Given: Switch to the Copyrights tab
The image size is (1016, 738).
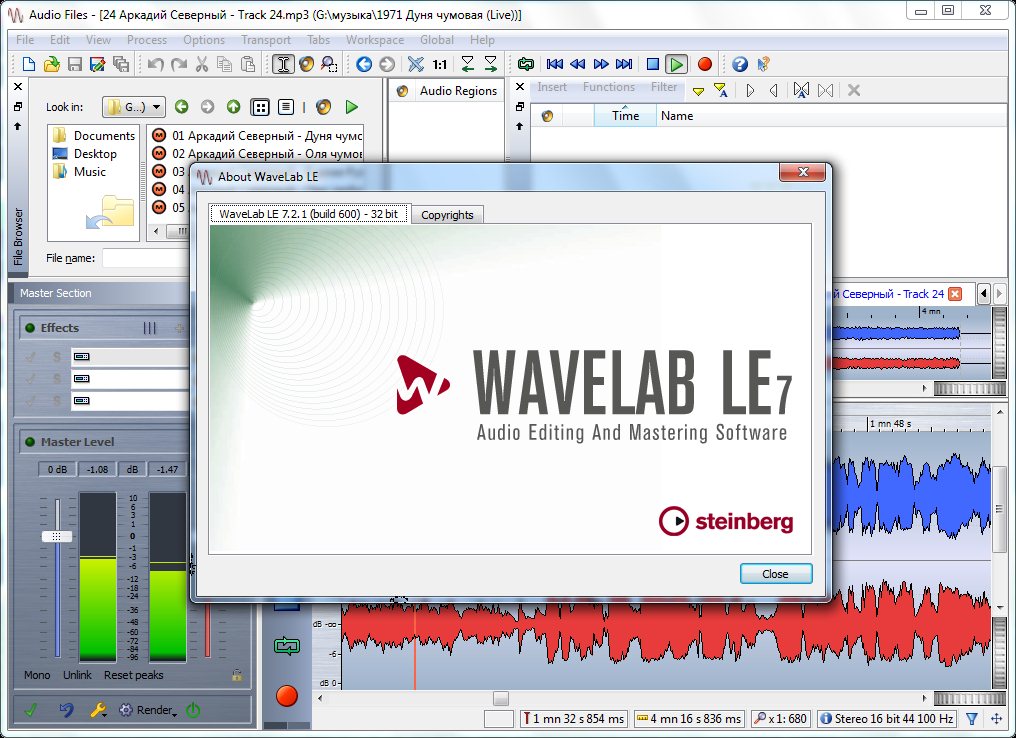Looking at the screenshot, I should [447, 215].
